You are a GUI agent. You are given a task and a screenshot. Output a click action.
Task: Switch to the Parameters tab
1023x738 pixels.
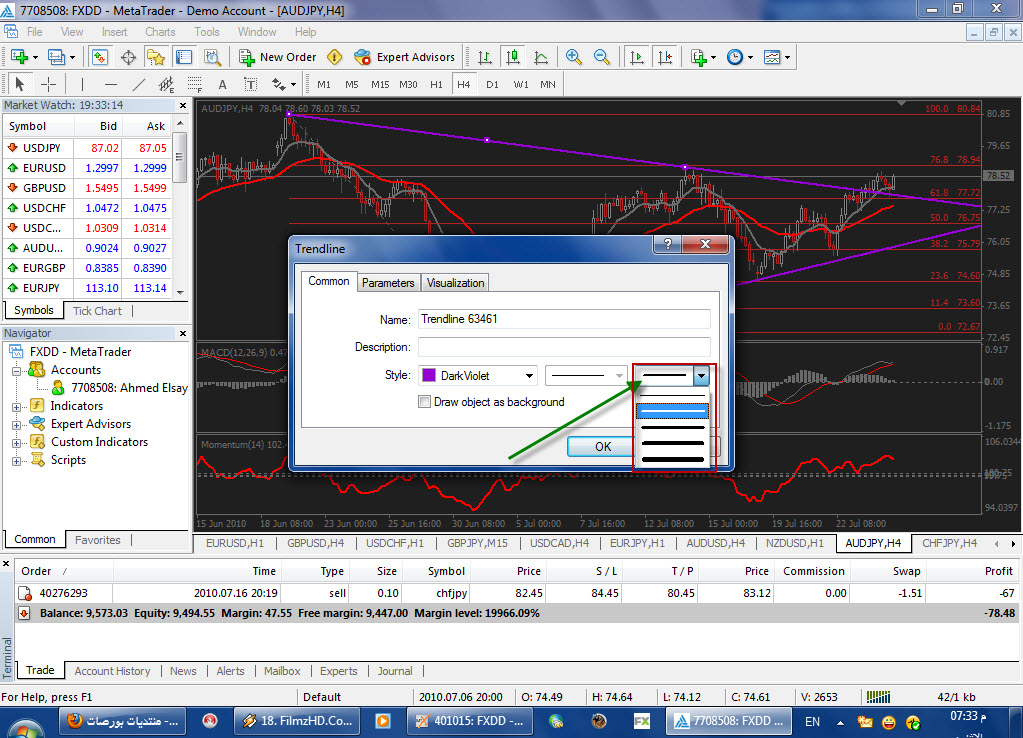388,283
